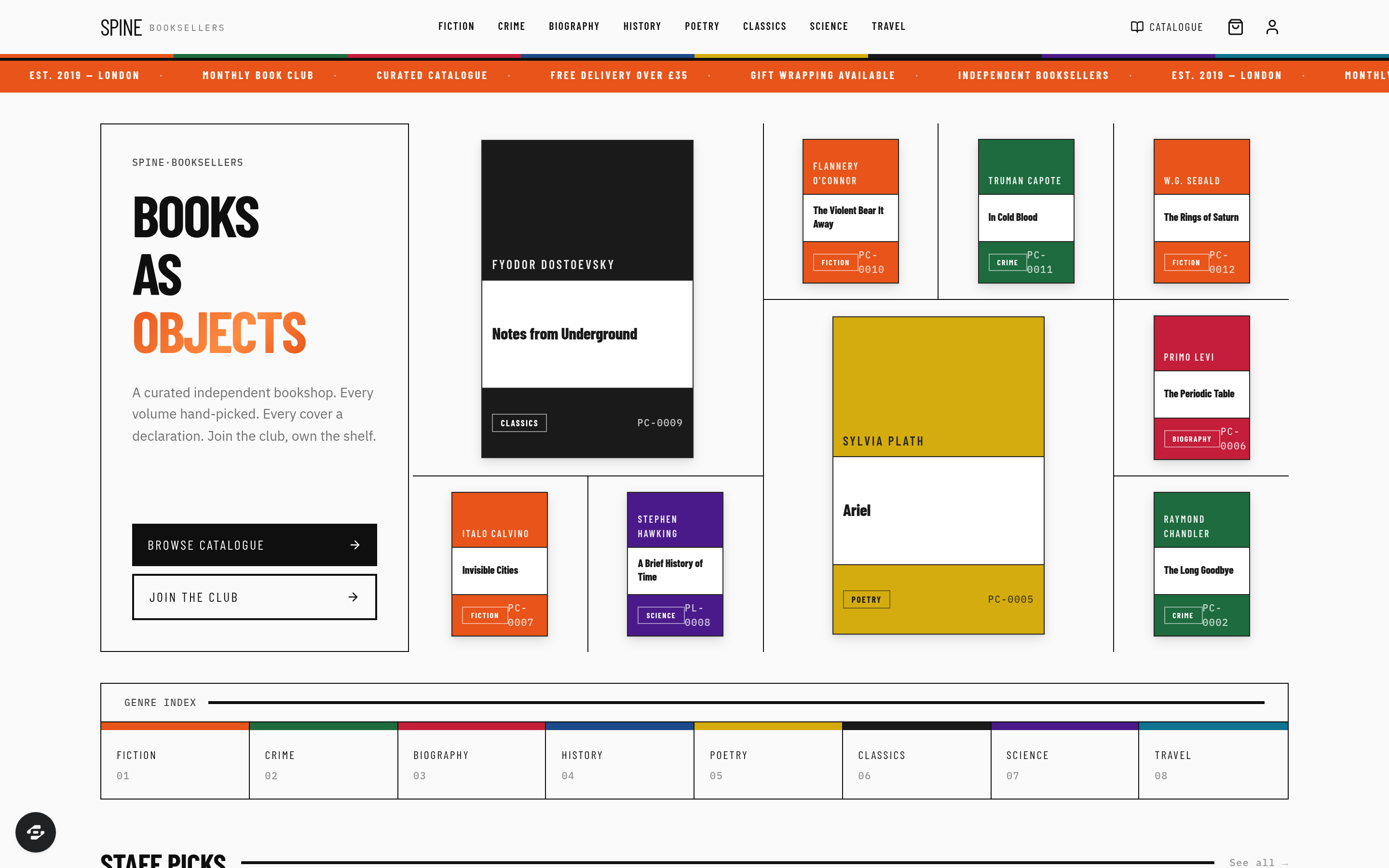The image size is (1389, 868).
Task: Click the Classics tag on Dostoevsky cover
Action: [519, 423]
